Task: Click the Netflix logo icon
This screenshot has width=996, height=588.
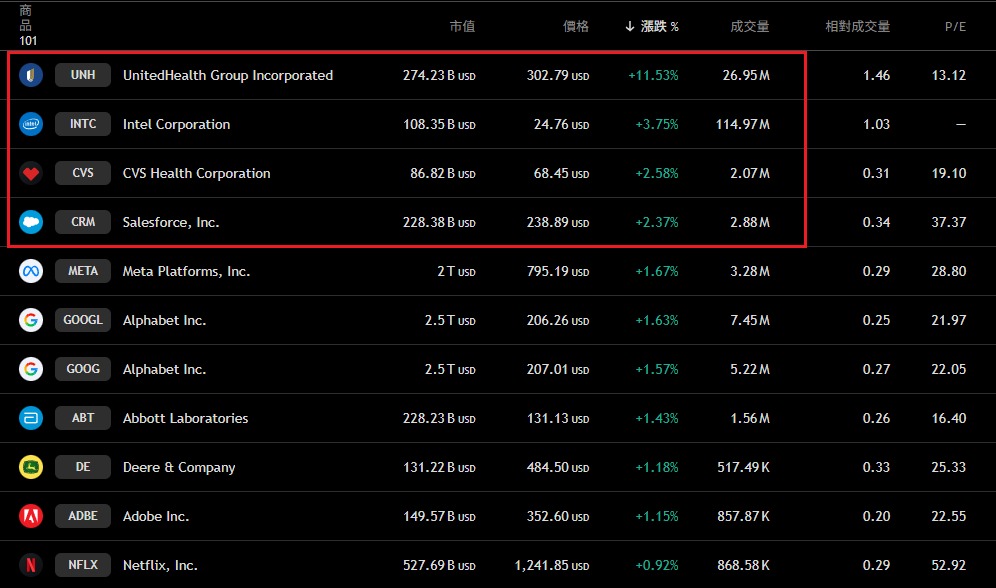Action: point(31,565)
